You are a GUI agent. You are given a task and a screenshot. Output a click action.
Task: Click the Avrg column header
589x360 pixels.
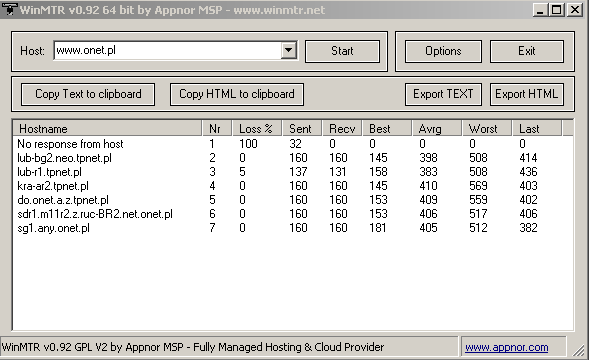(x=437, y=129)
